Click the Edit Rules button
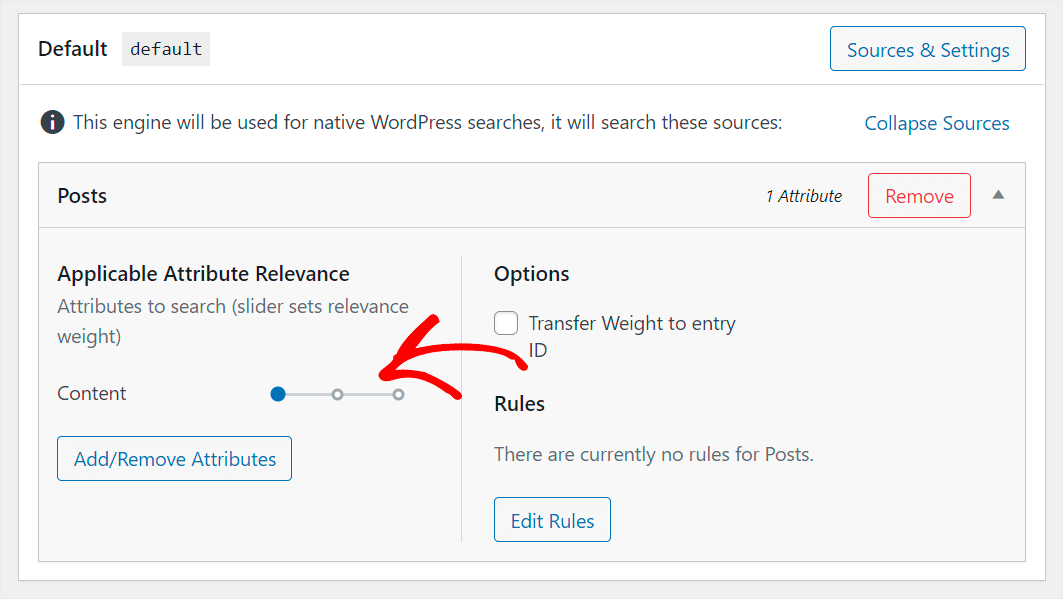This screenshot has height=599, width=1063. pos(552,520)
